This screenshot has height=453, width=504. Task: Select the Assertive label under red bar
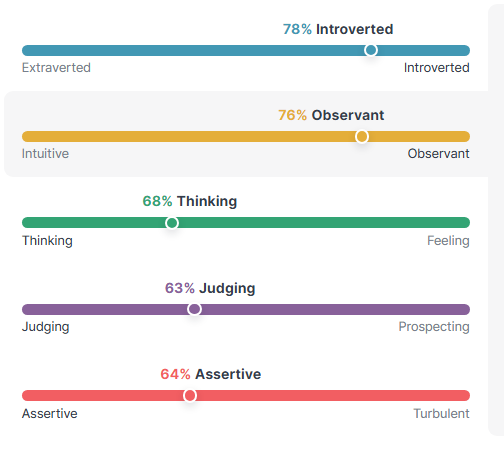50,414
